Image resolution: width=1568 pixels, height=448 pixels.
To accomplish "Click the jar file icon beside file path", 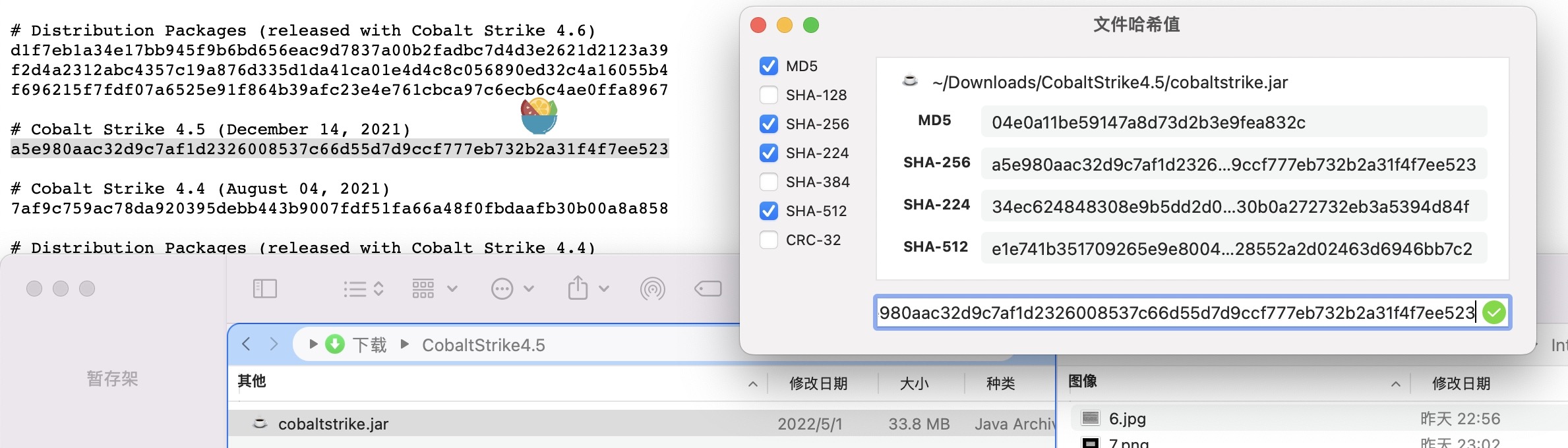I will (x=910, y=81).
